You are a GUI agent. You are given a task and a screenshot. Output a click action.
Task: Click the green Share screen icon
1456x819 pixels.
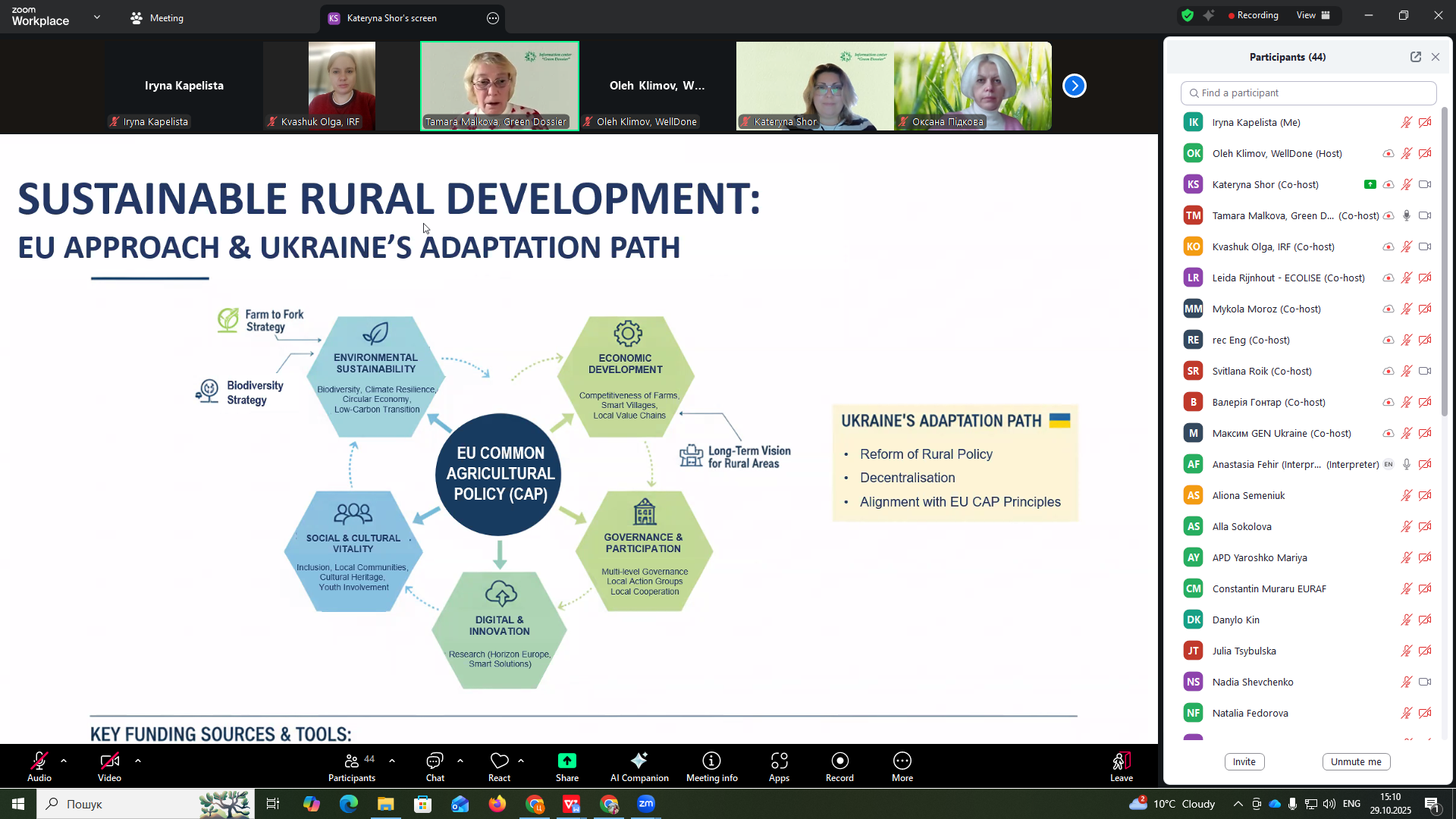566,761
